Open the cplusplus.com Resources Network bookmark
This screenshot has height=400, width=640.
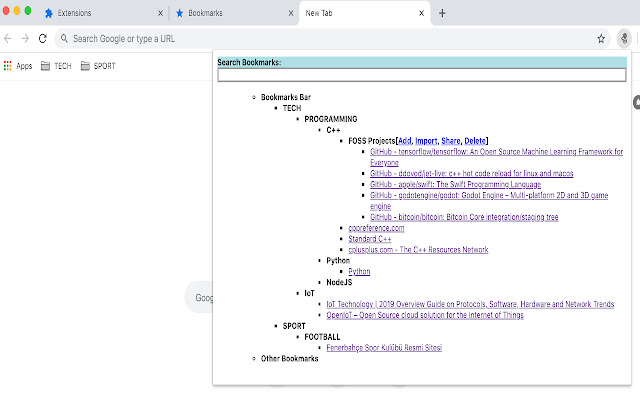[x=418, y=250]
